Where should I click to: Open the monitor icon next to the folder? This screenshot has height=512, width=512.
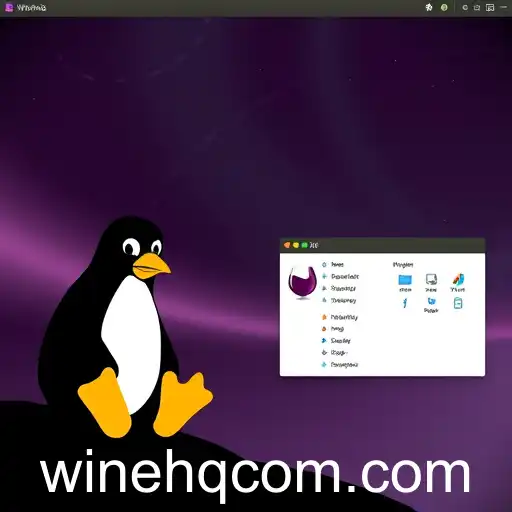coord(431,279)
